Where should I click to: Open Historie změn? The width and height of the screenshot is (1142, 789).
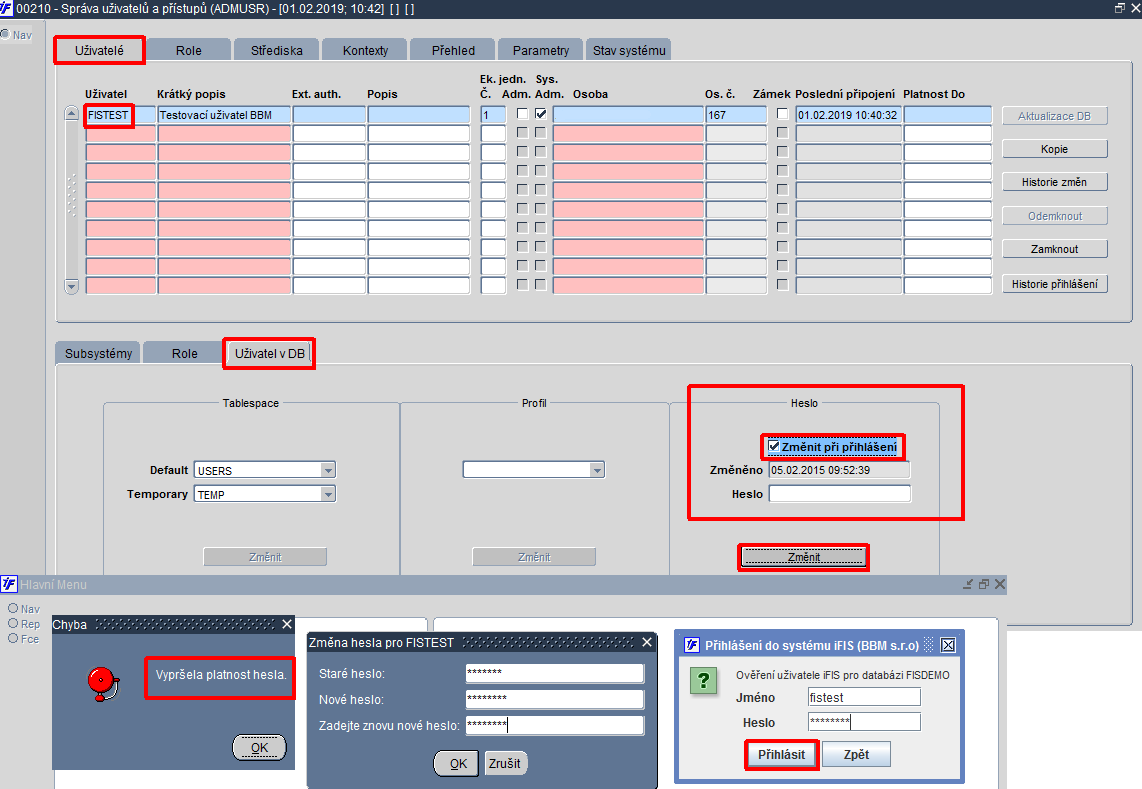(x=1055, y=182)
